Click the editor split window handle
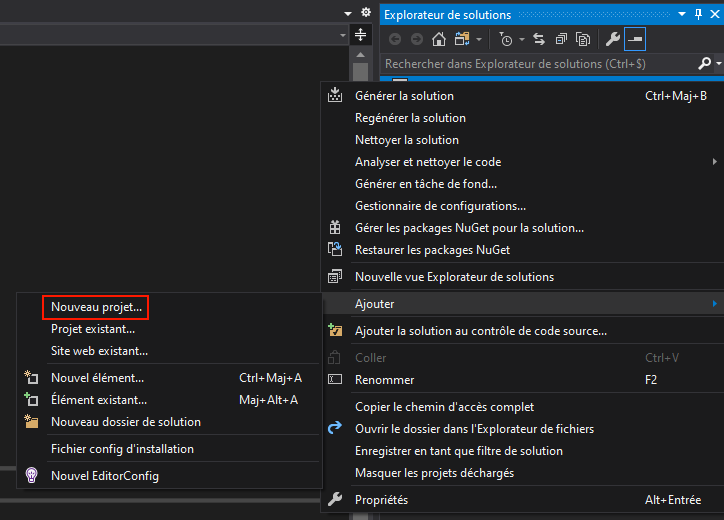The image size is (724, 520). click(x=361, y=35)
